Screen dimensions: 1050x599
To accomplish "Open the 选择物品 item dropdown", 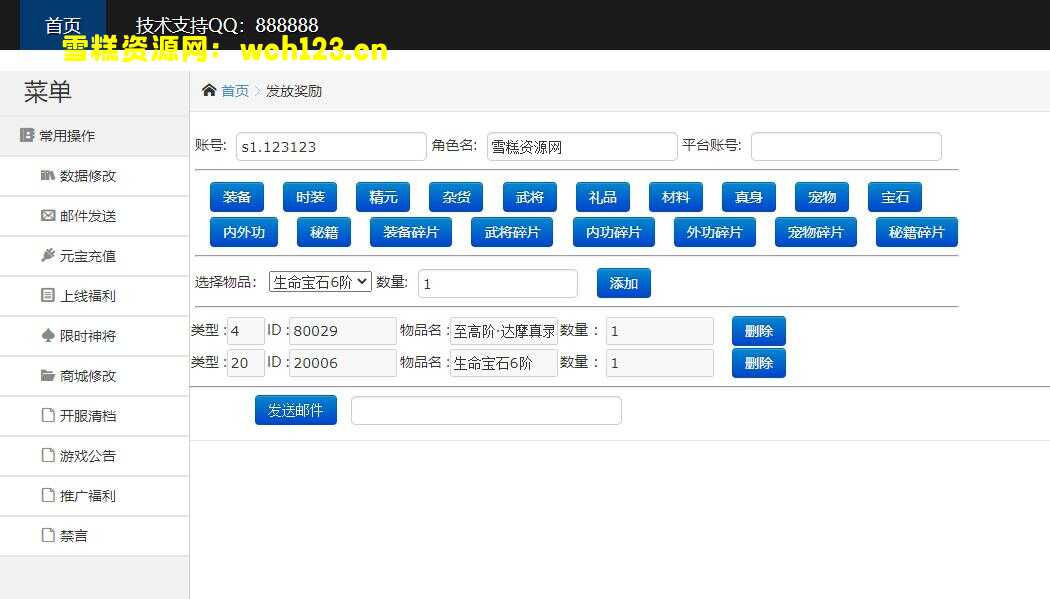I will pos(319,281).
